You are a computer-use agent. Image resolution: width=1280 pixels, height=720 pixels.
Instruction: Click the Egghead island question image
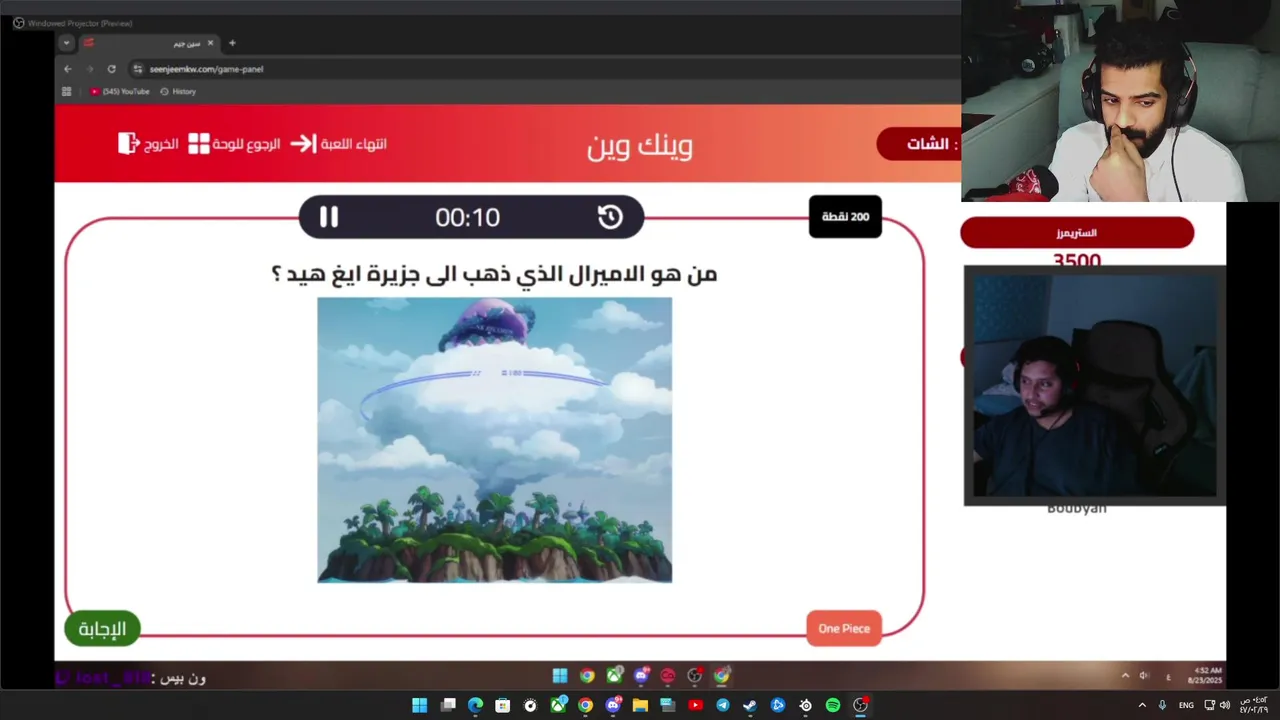495,440
